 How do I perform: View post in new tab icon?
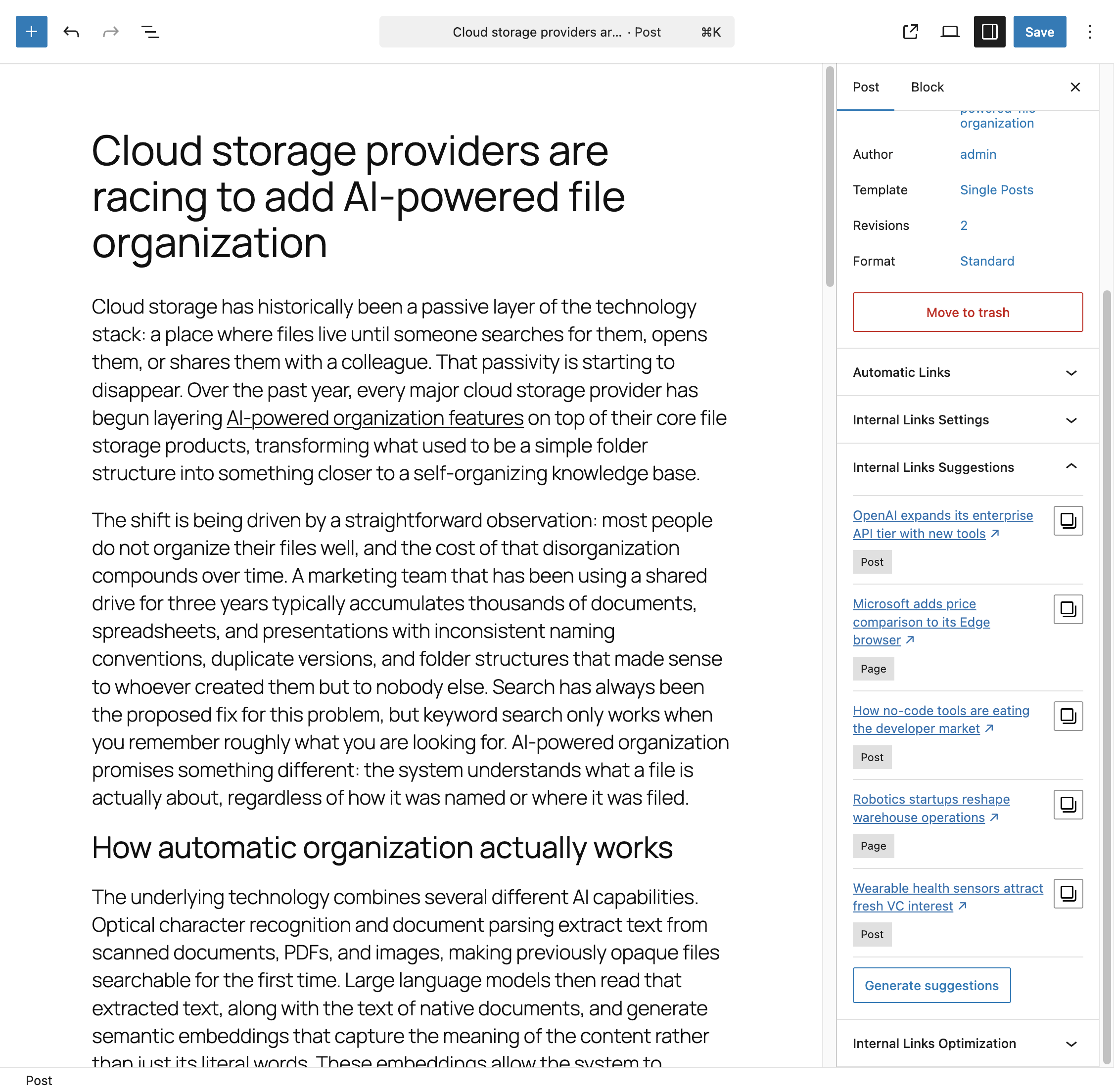910,32
